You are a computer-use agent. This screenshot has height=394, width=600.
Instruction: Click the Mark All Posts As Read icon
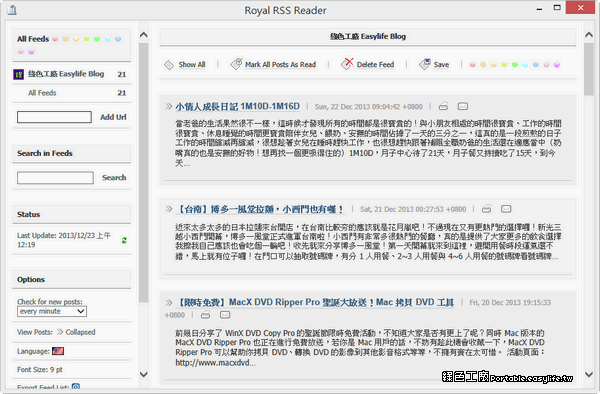pyautogui.click(x=236, y=64)
